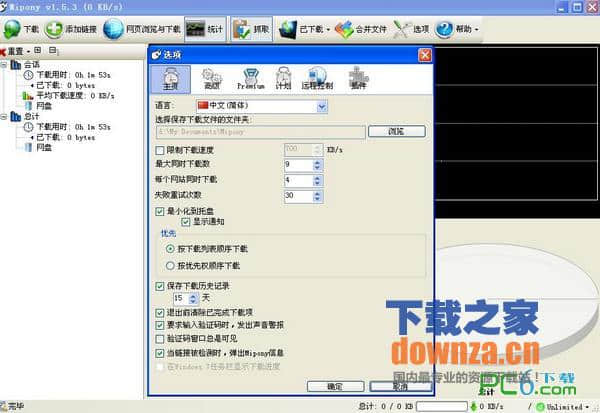This screenshot has height=413, width=600.
Task: Click the 合并文件 join files icon
Action: point(344,29)
